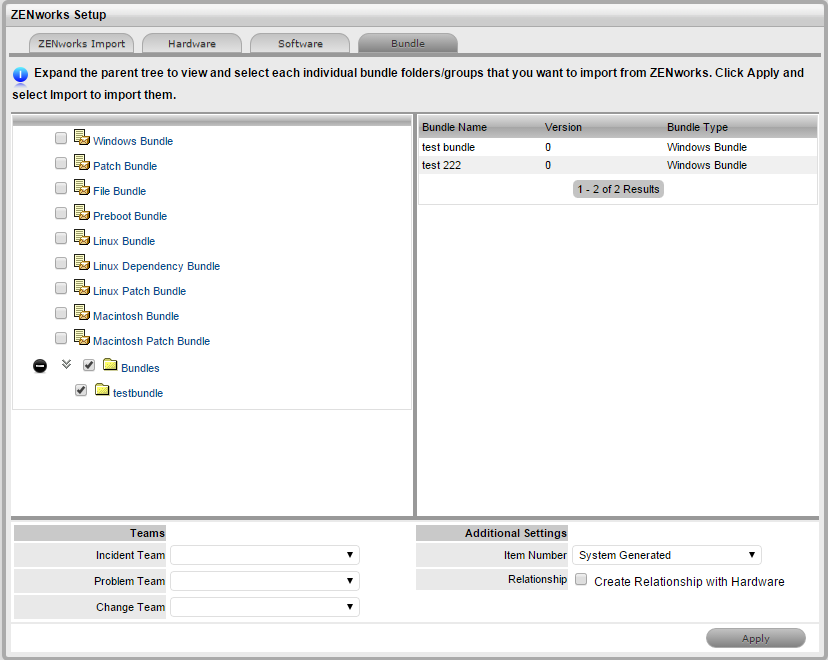Open the Change Team dropdown

265,607
